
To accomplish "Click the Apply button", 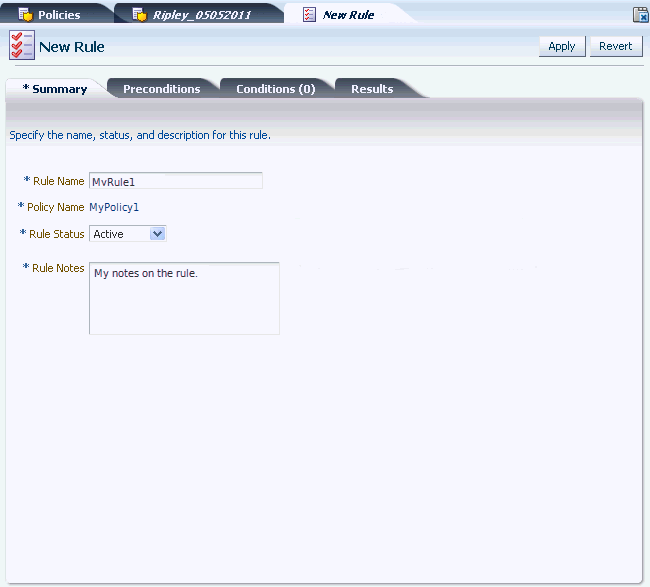I will [562, 46].
